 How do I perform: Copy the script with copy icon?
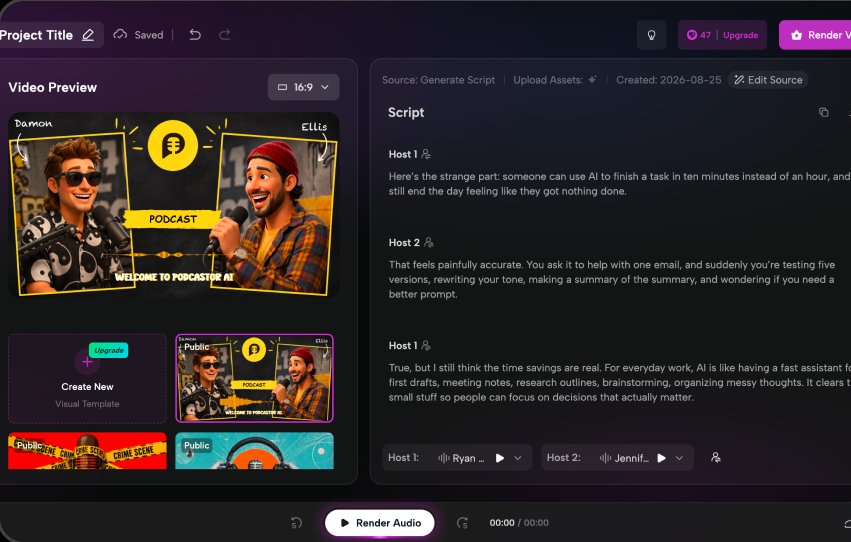(823, 112)
